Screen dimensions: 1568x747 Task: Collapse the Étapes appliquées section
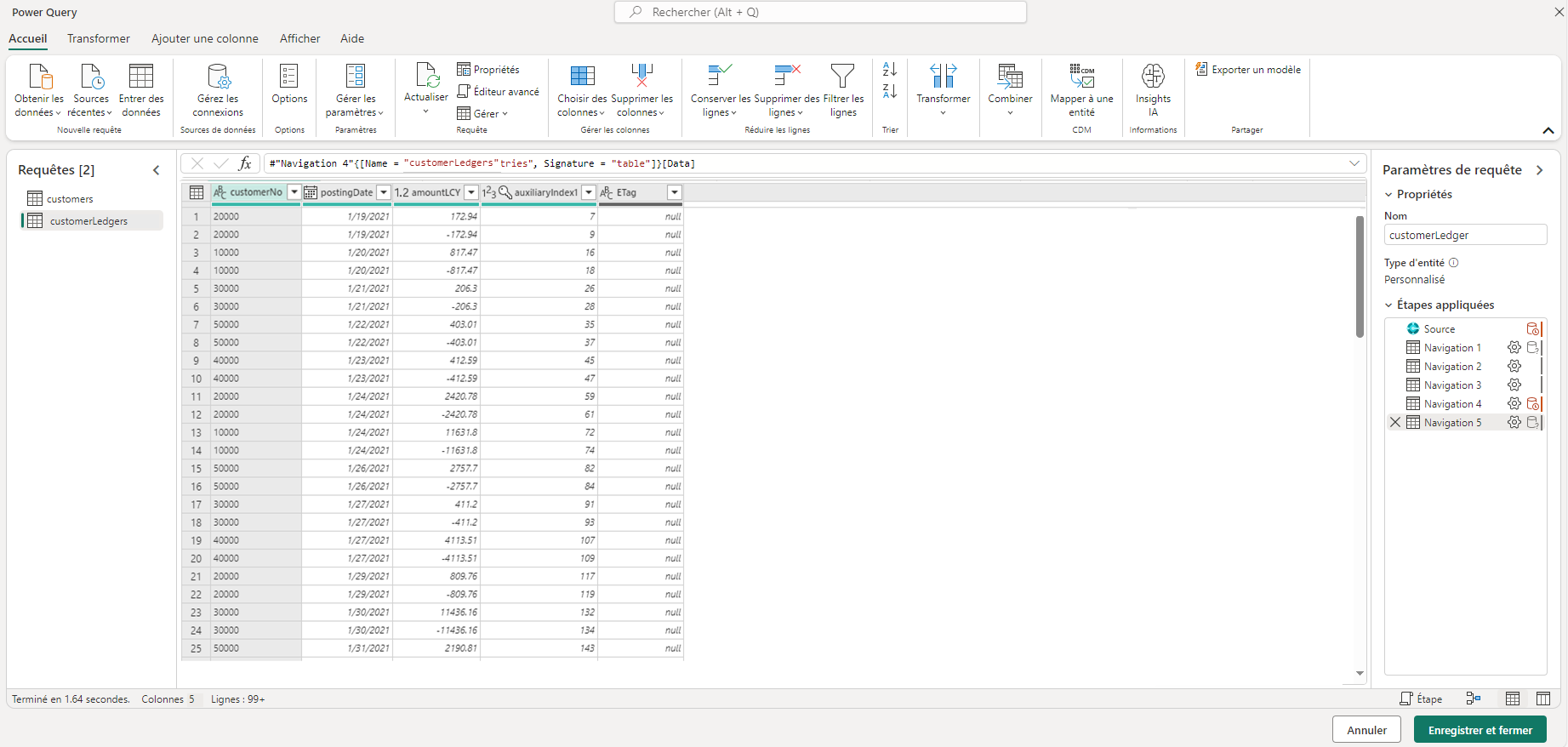pyautogui.click(x=1389, y=305)
